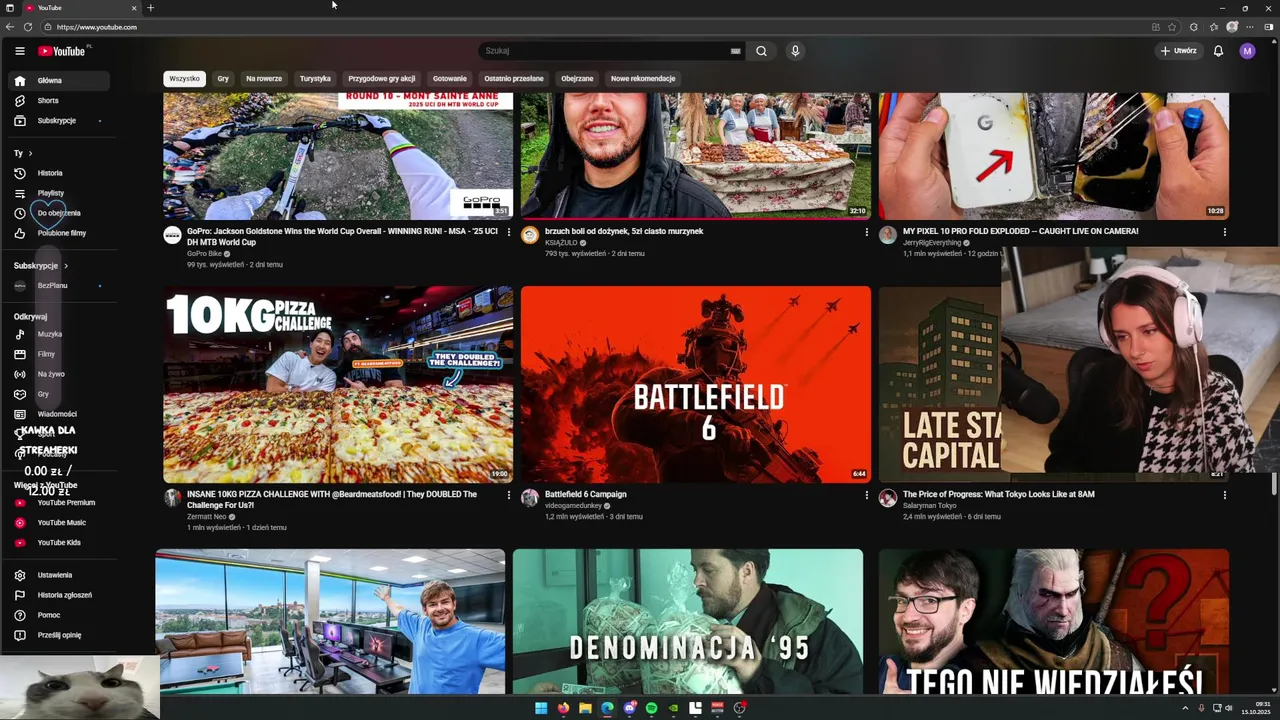Open browser settings and more ellipsis
This screenshot has width=1280, height=720.
tap(1250, 27)
